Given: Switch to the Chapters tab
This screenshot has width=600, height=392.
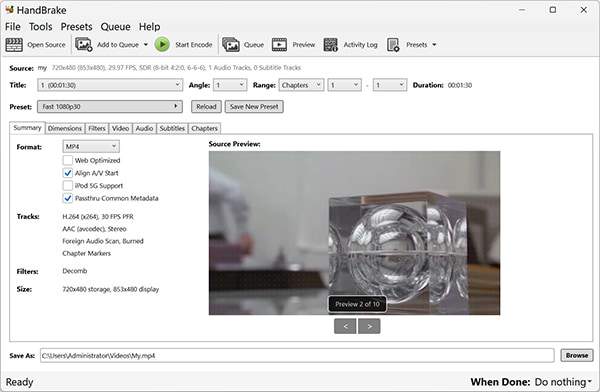Looking at the screenshot, I should [204, 128].
